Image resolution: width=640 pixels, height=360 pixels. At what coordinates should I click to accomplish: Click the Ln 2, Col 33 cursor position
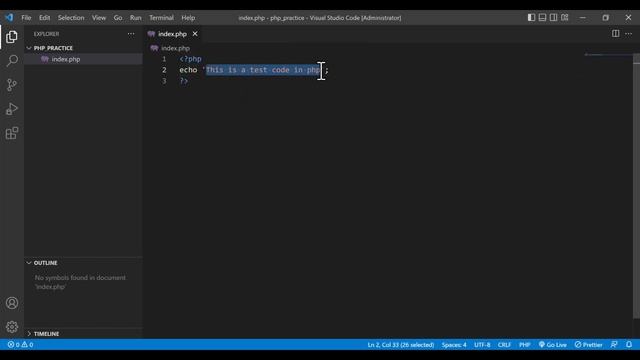pyautogui.click(x=400, y=345)
